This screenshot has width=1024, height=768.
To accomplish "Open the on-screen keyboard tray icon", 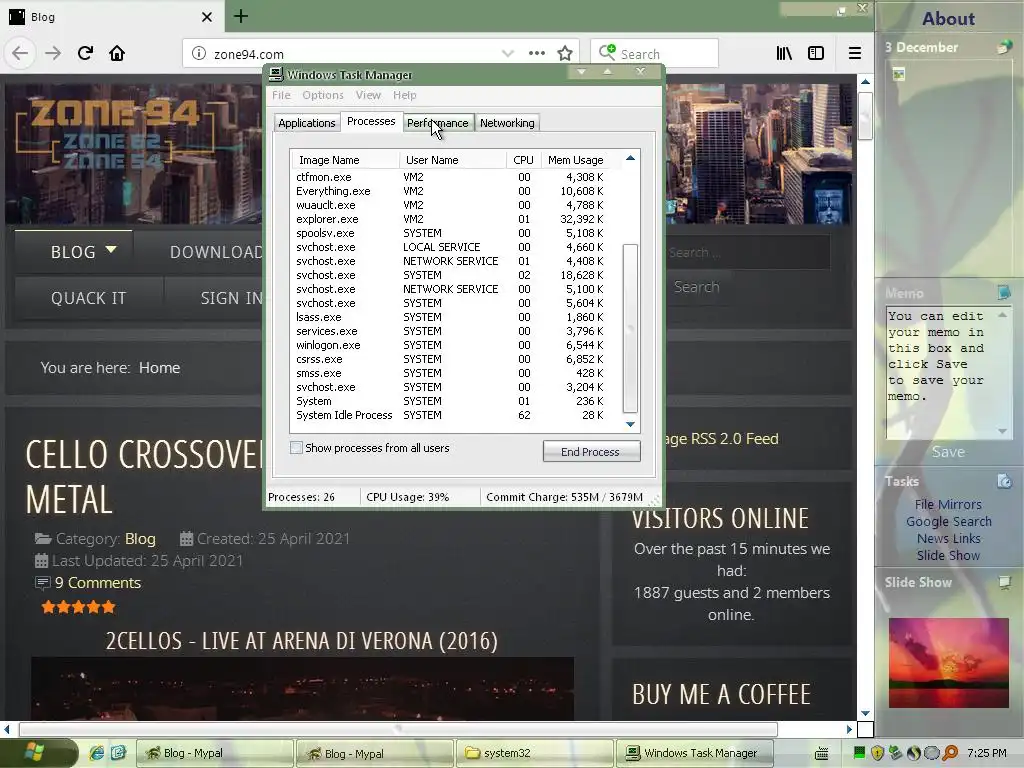I will pos(822,754).
